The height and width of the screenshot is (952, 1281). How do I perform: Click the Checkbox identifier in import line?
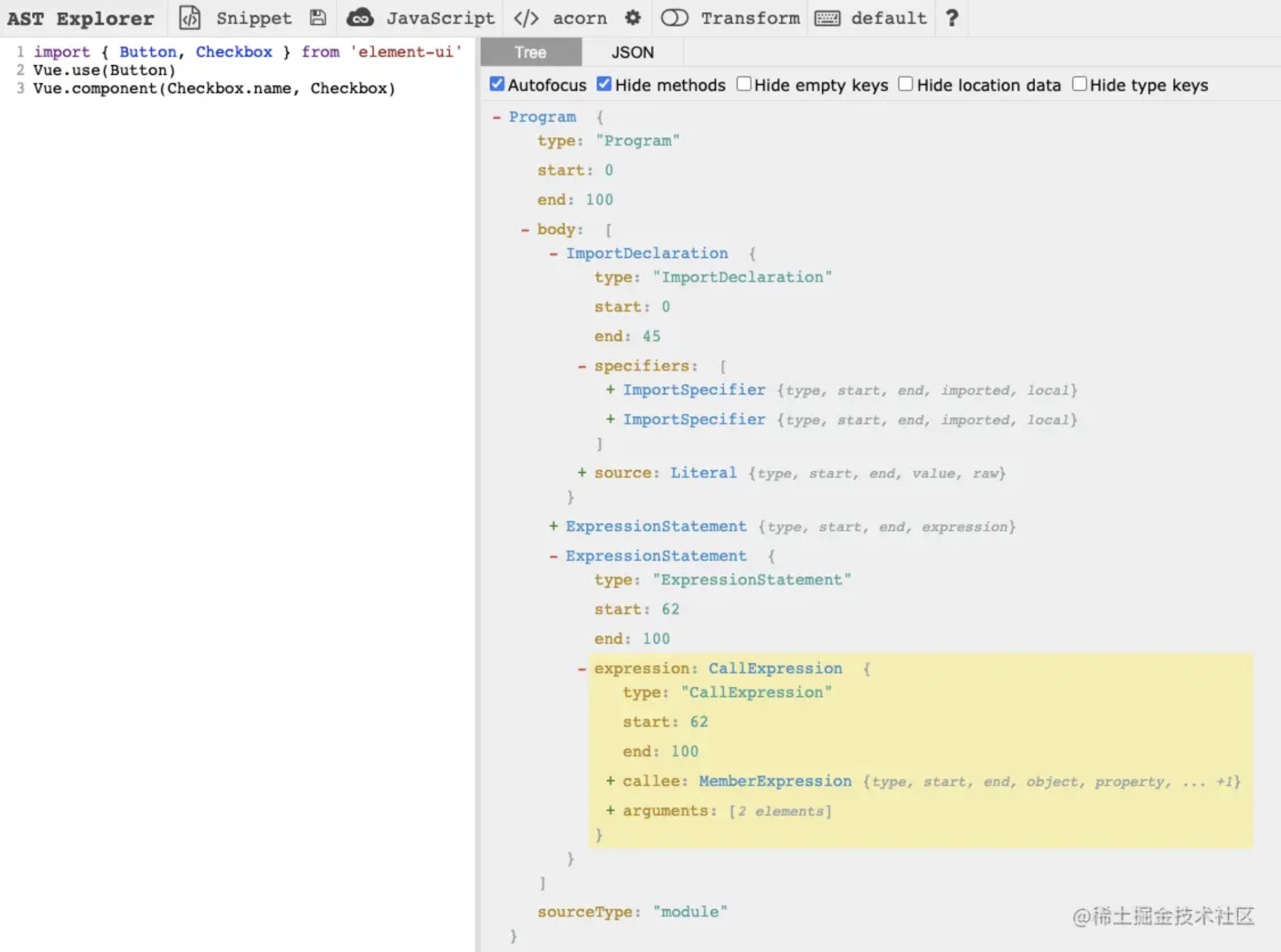pos(234,52)
